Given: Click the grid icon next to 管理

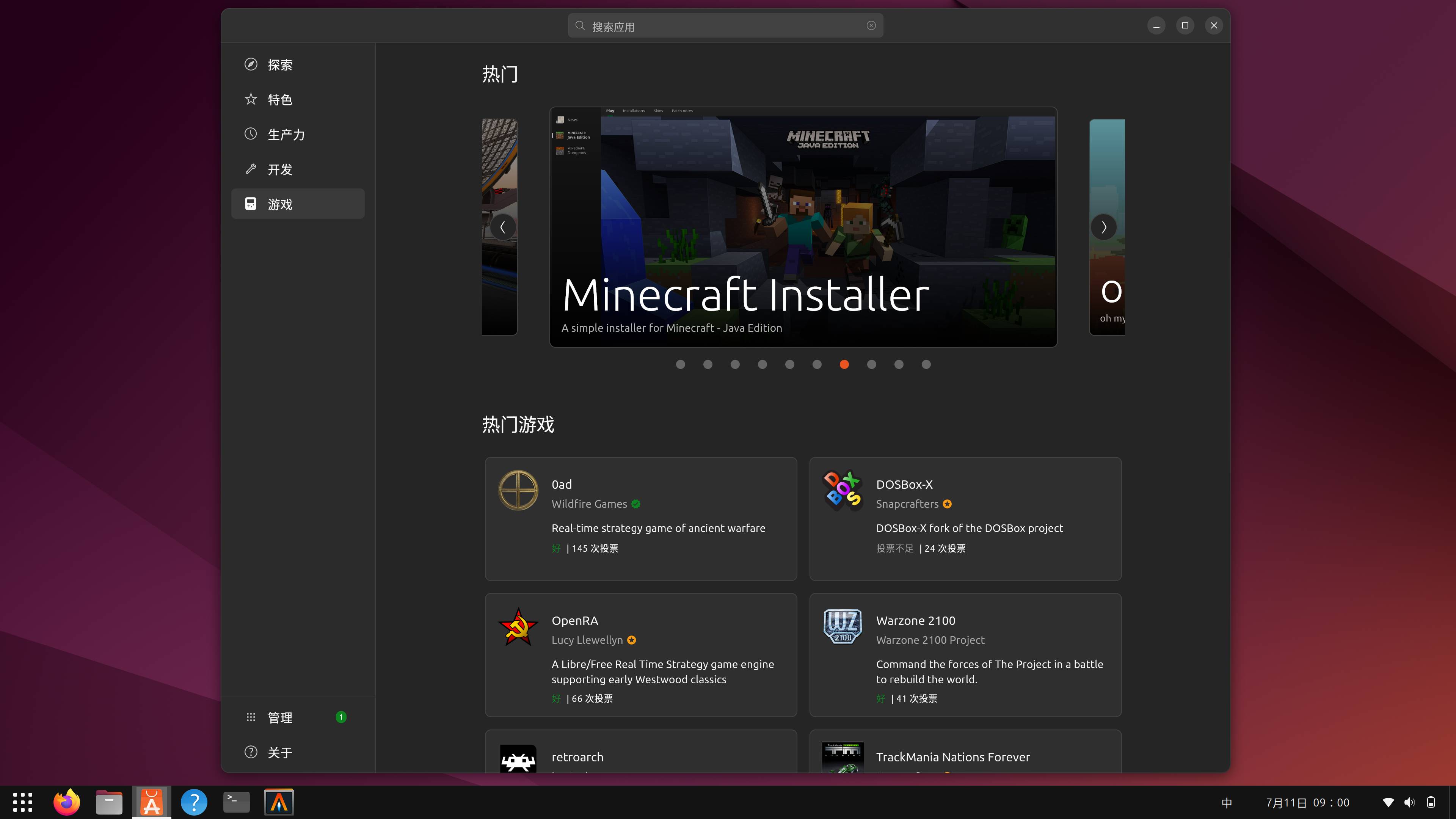Looking at the screenshot, I should (x=251, y=717).
